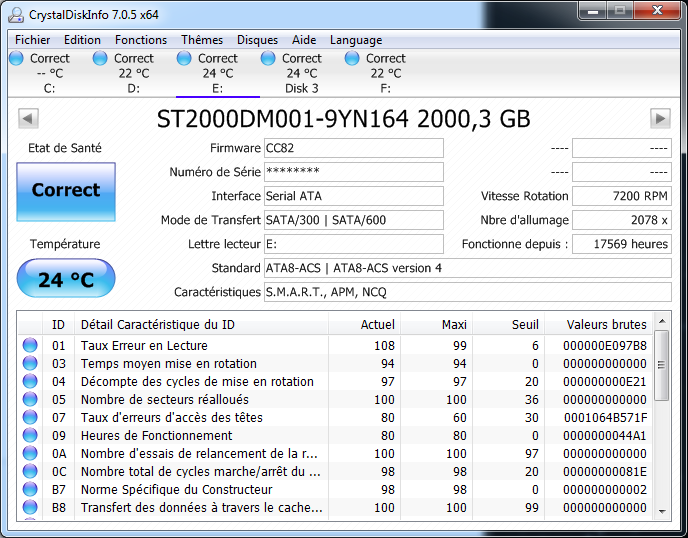Click the ATA8-ACS standard field
The image size is (688, 538).
tap(468, 268)
